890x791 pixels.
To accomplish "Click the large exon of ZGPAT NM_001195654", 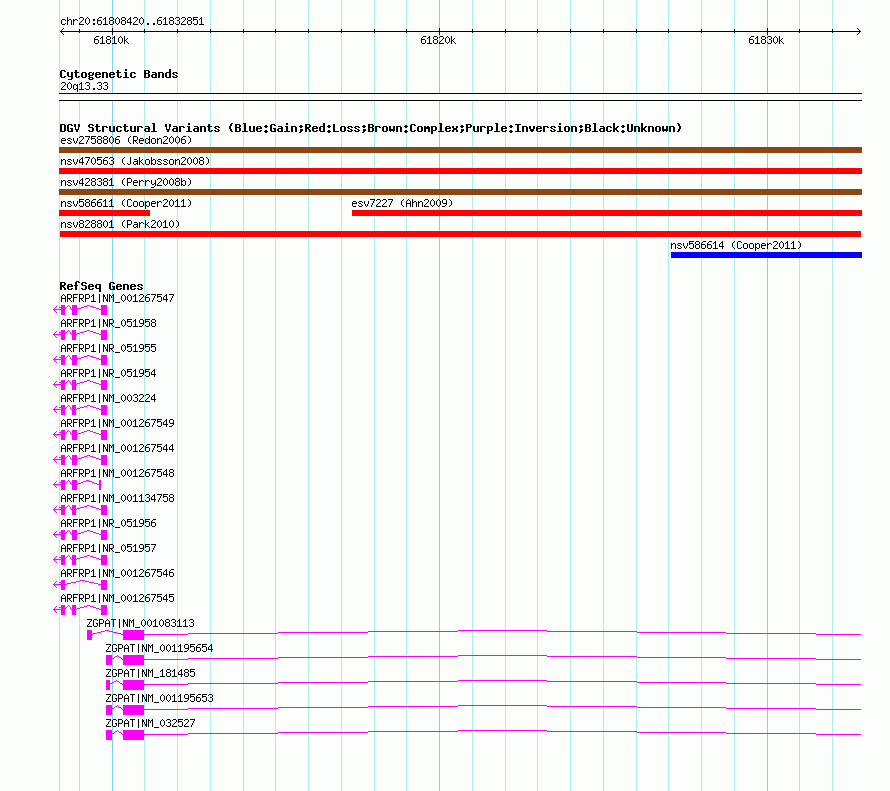I will click(x=133, y=660).
